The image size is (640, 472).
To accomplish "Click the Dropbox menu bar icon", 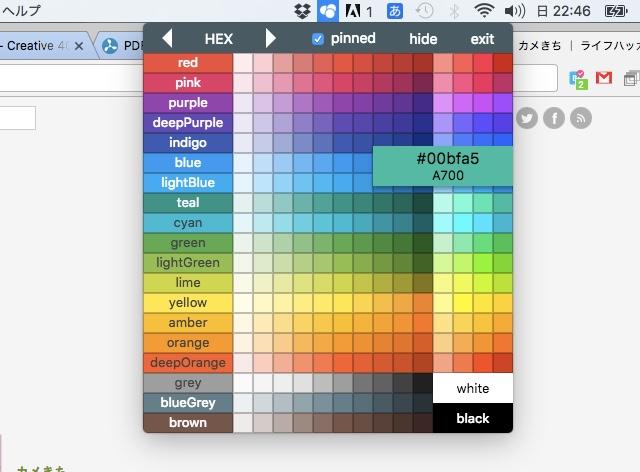I will pyautogui.click(x=302, y=11).
